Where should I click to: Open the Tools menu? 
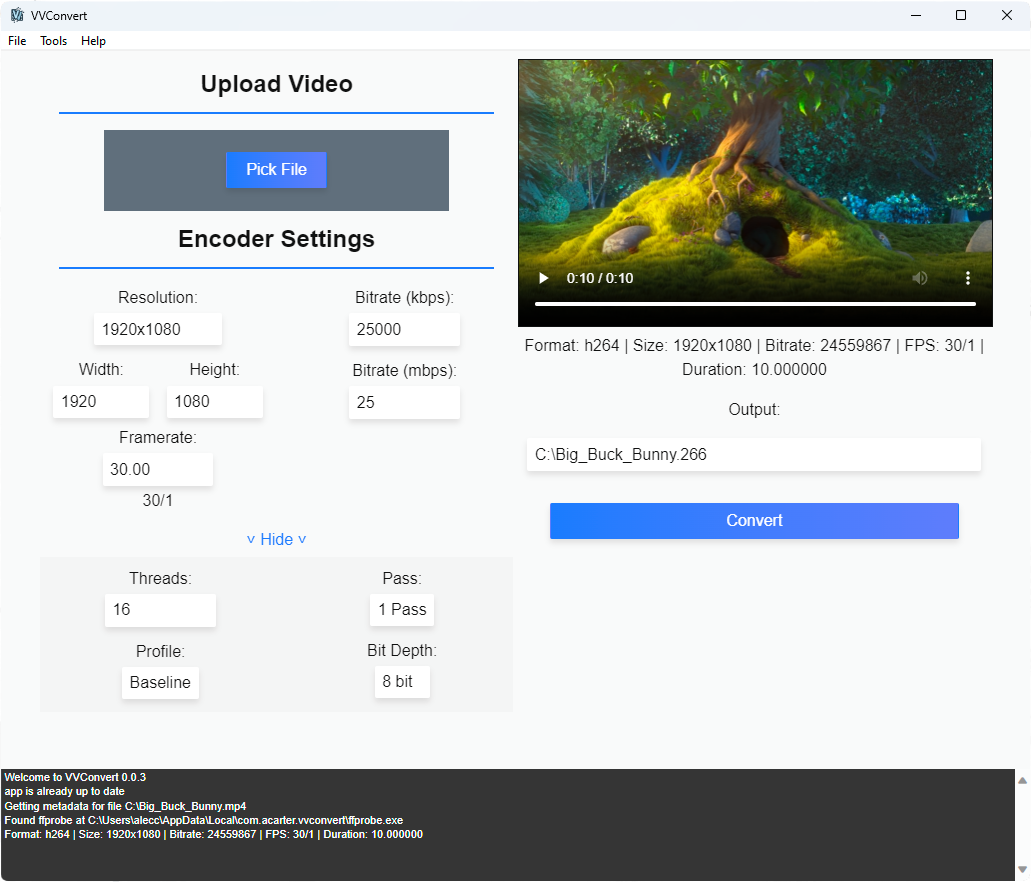click(x=53, y=41)
